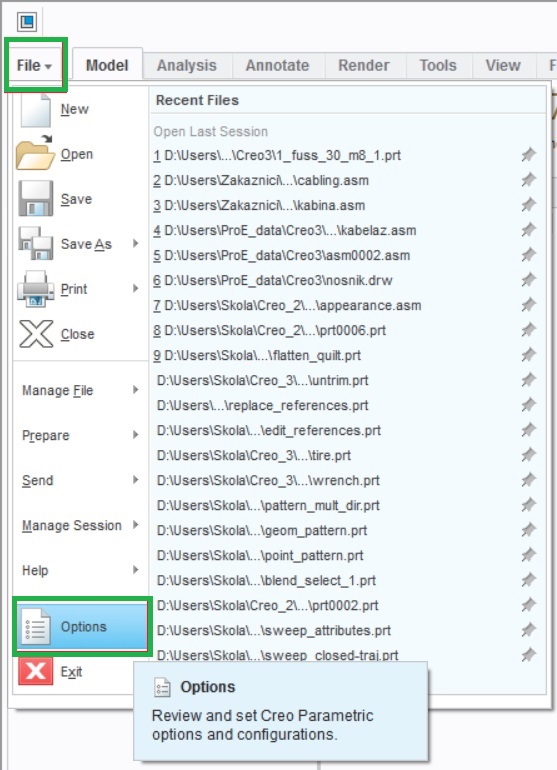Click the Print printer icon

point(35,289)
